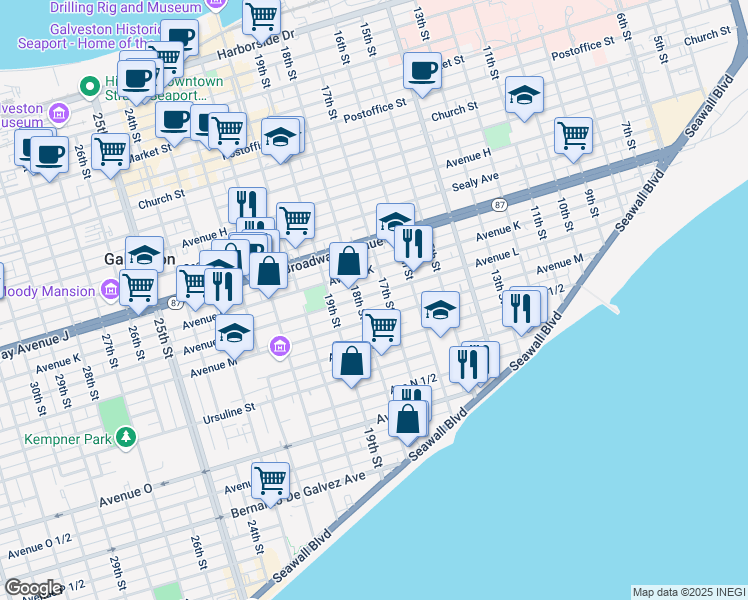
Task: Click the purple museum pin left of 25th St
Action: (x=60, y=114)
